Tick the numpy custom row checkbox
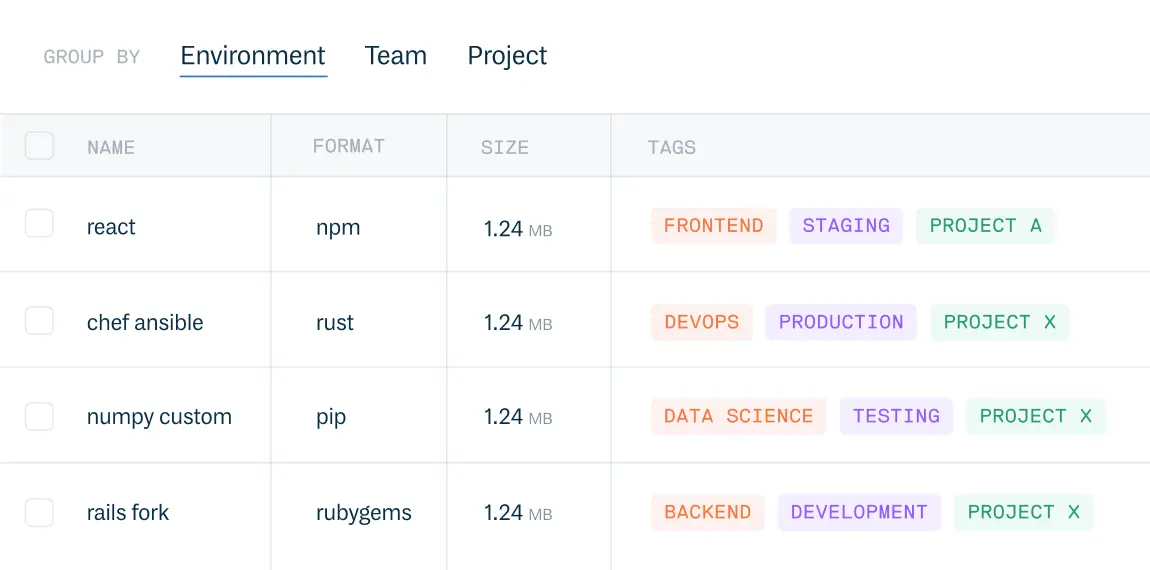1150x570 pixels. point(40,416)
